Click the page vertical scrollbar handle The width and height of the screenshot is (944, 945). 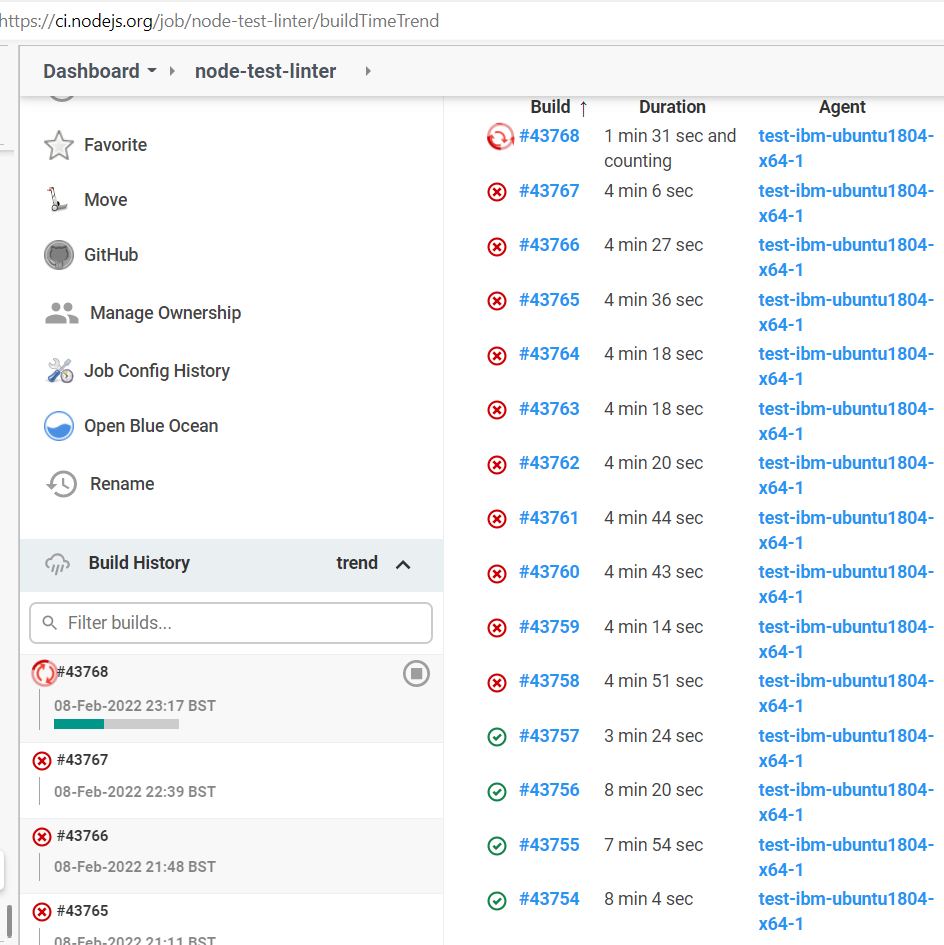coord(9,920)
